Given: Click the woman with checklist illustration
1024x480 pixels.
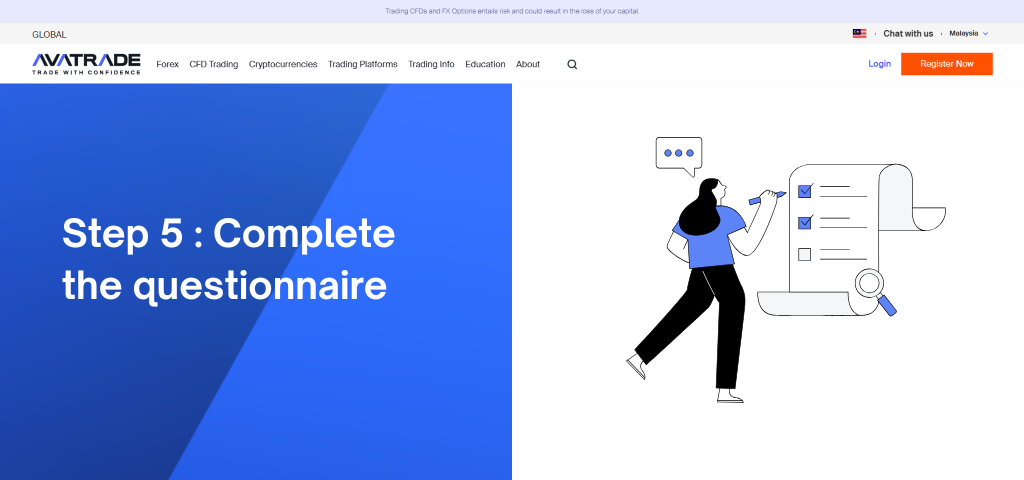Looking at the screenshot, I should (786, 270).
